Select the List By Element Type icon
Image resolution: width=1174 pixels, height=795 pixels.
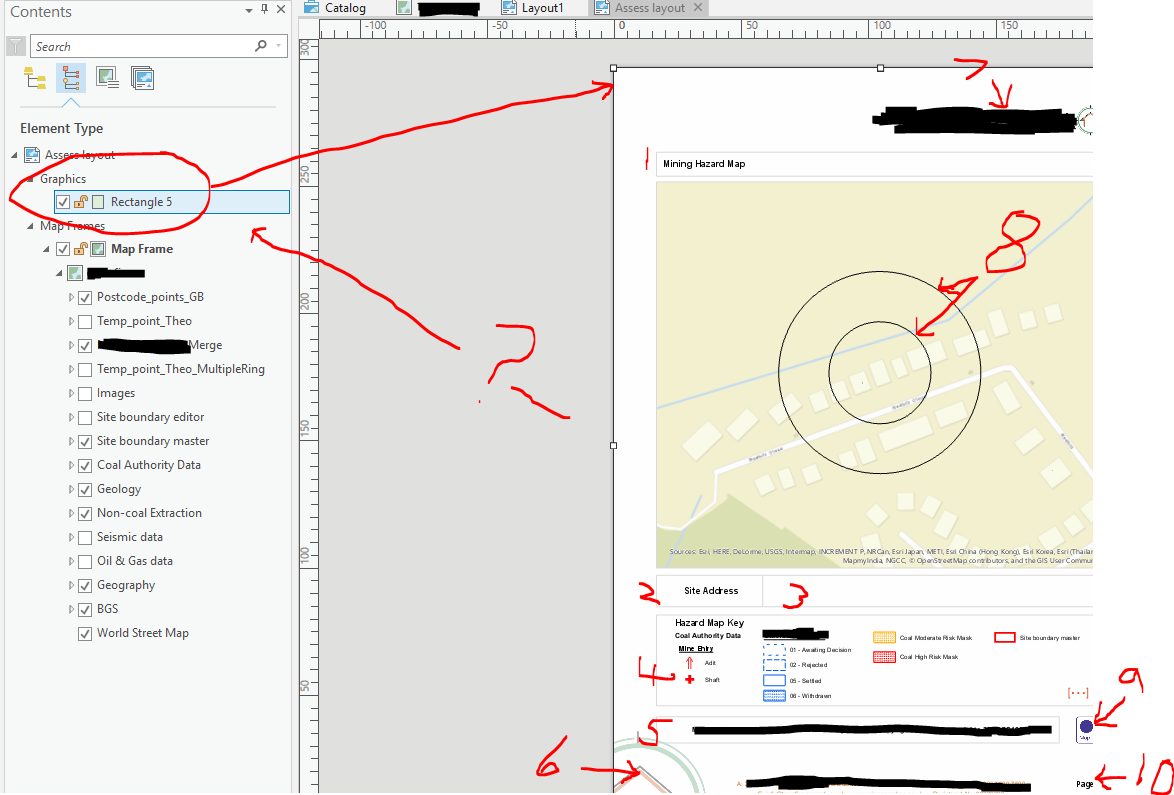[x=71, y=77]
